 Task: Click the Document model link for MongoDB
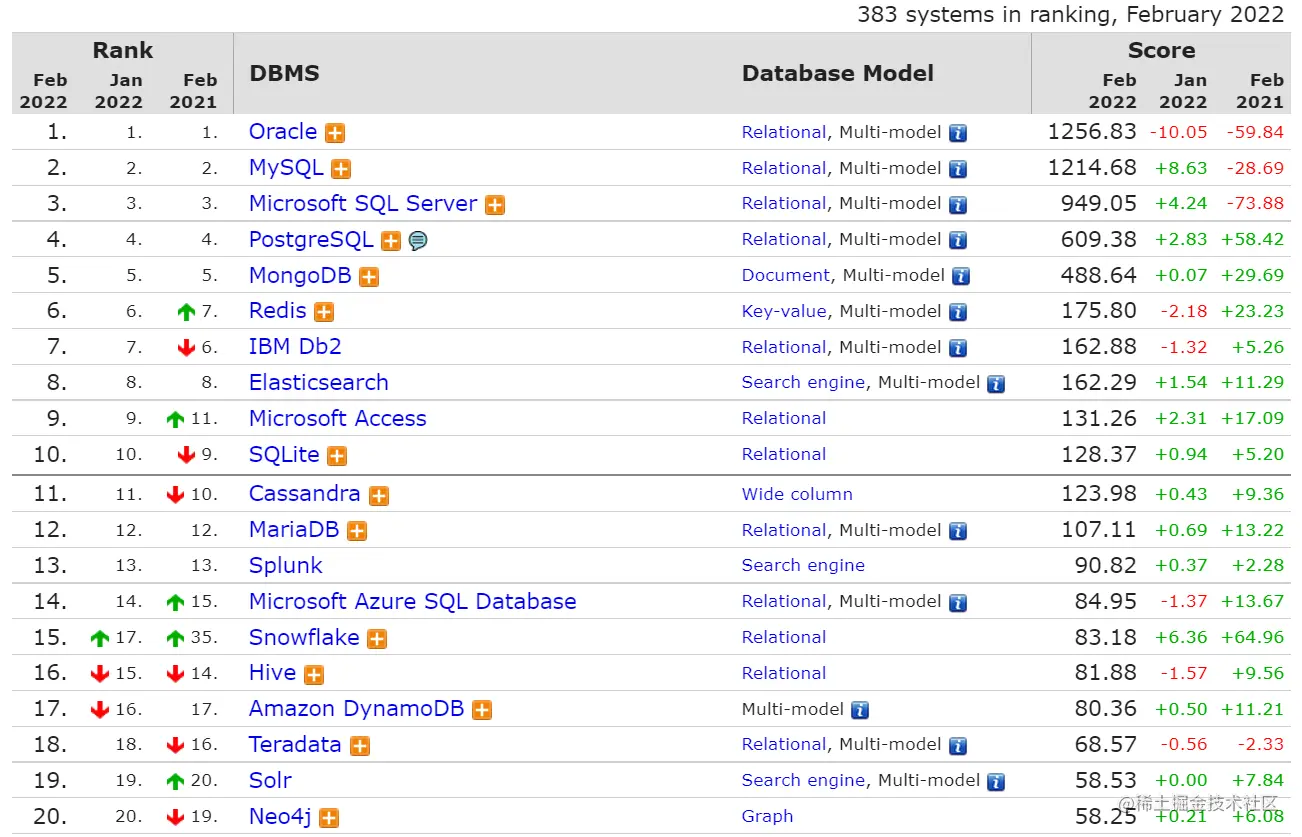pos(786,275)
